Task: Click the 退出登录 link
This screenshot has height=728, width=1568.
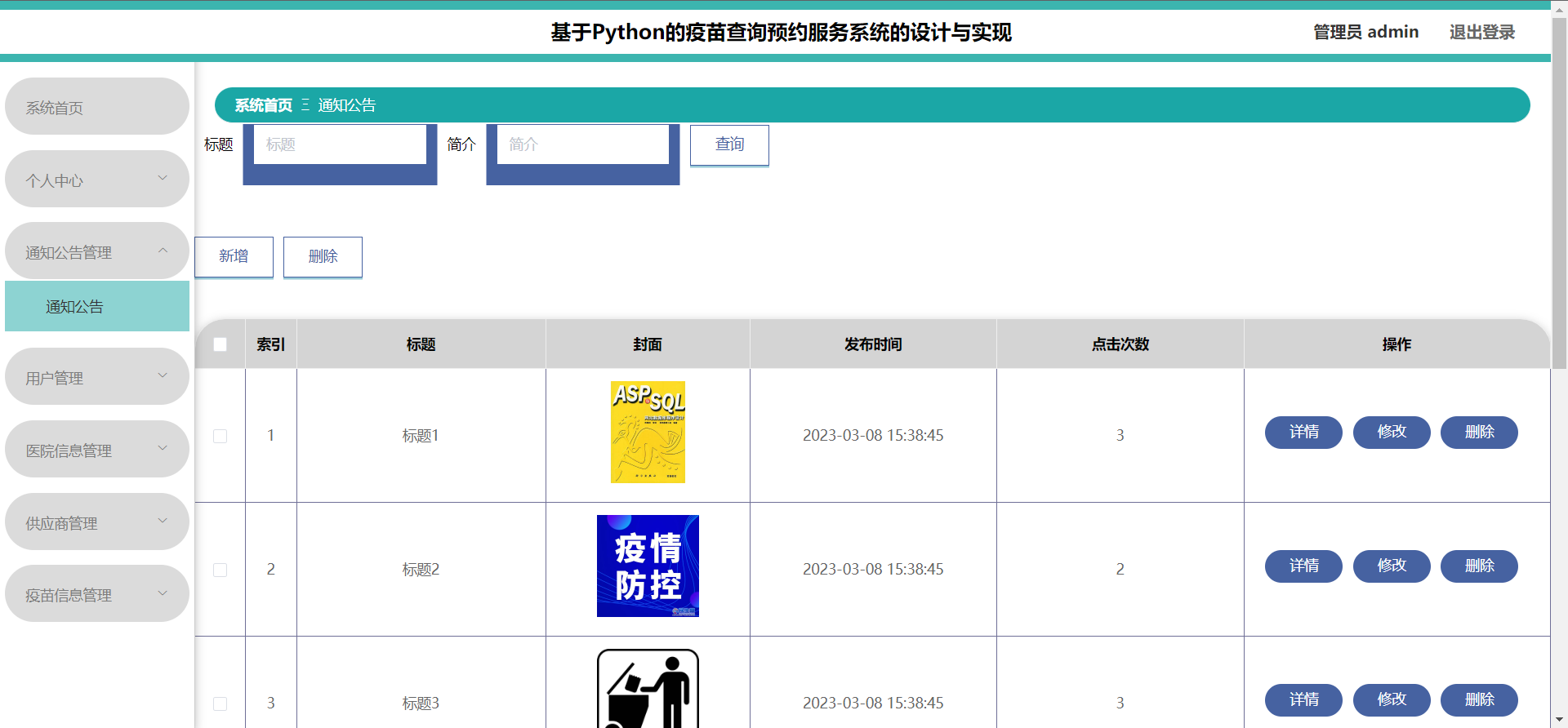Action: pos(1481,32)
